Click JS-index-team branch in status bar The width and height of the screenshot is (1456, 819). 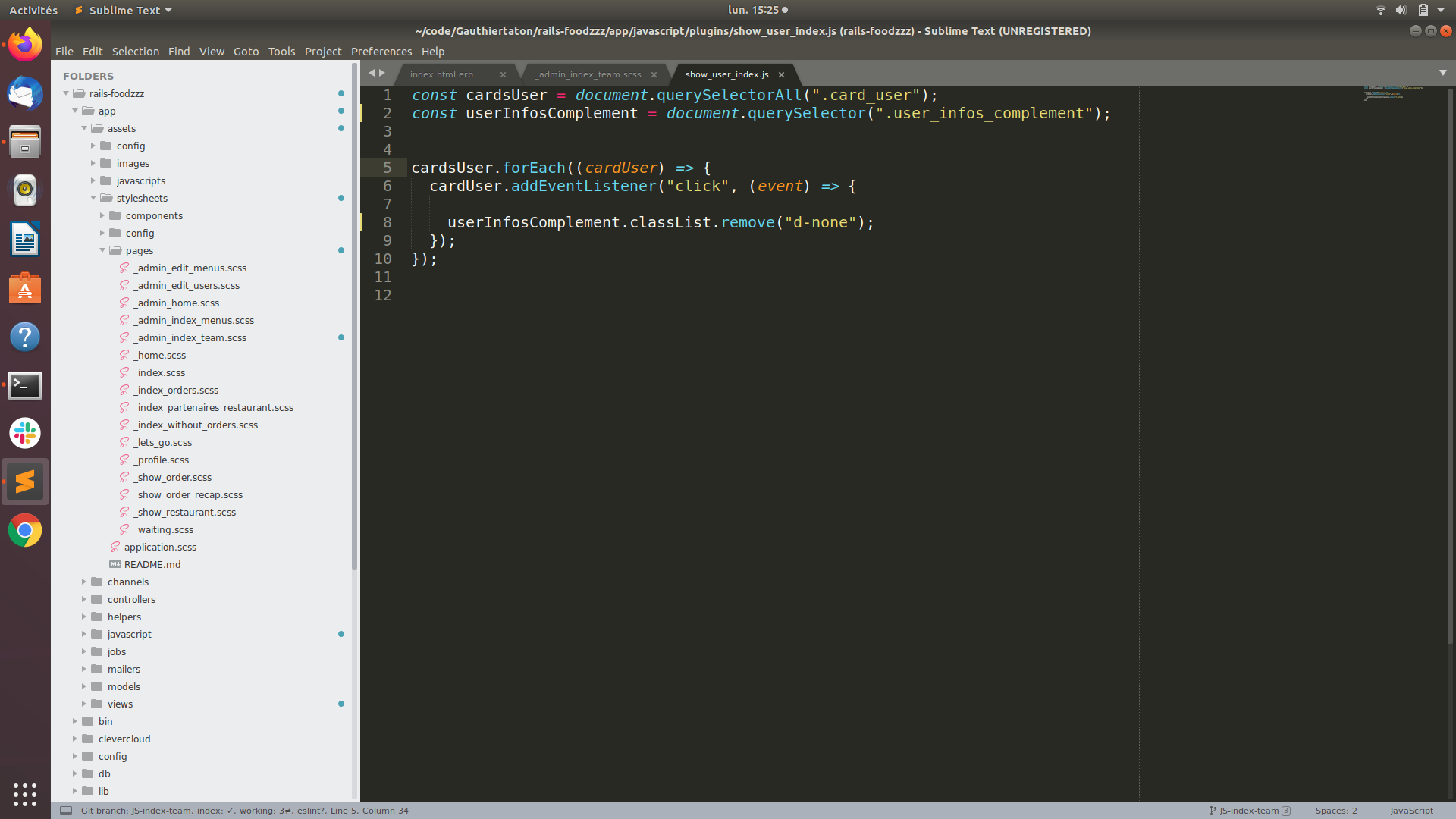(x=1249, y=811)
